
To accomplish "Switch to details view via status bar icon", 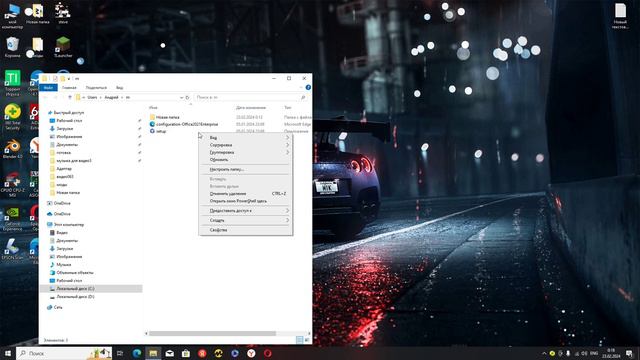I will tap(300, 340).
